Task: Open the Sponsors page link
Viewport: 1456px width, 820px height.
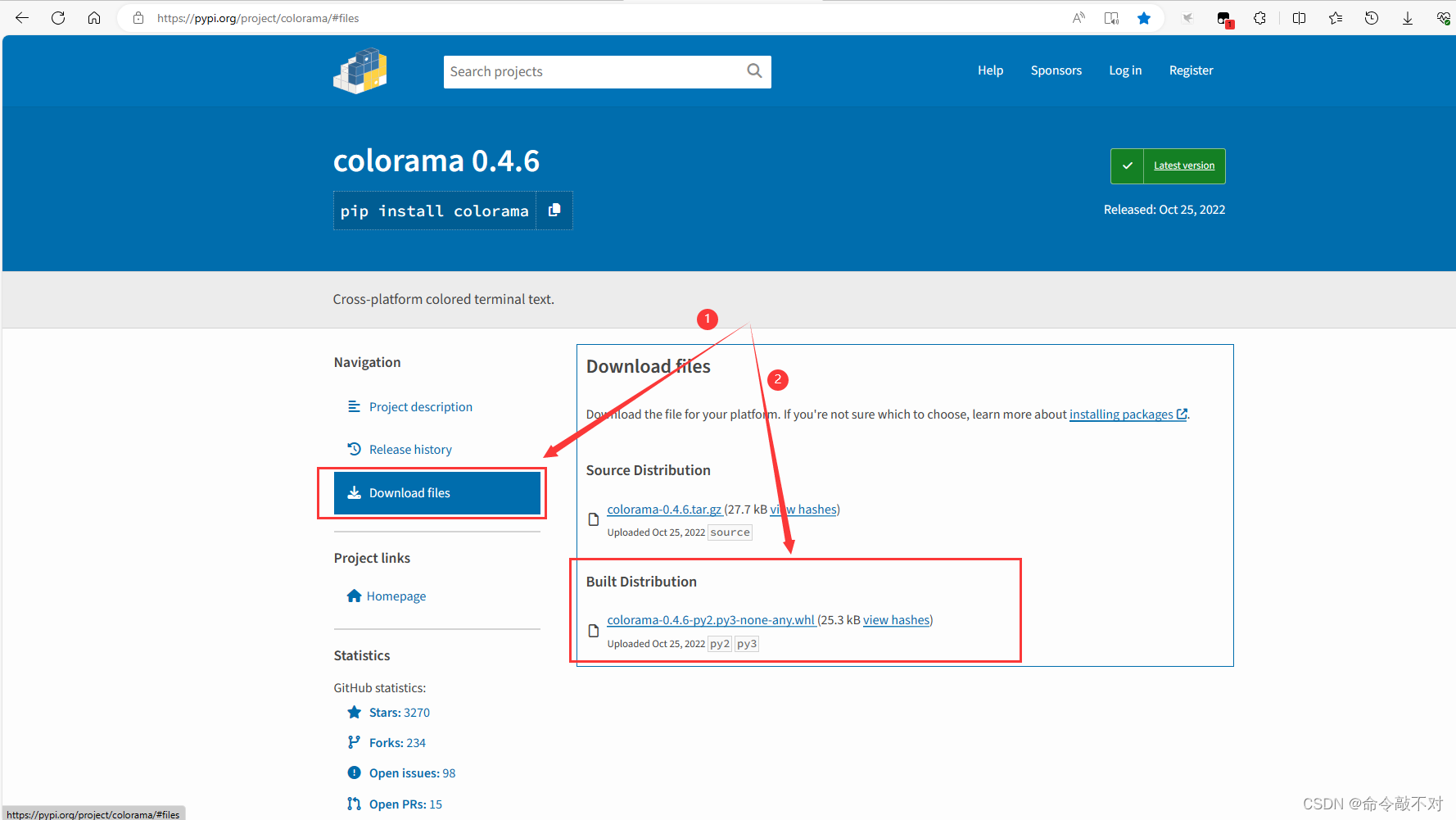Action: 1056,70
